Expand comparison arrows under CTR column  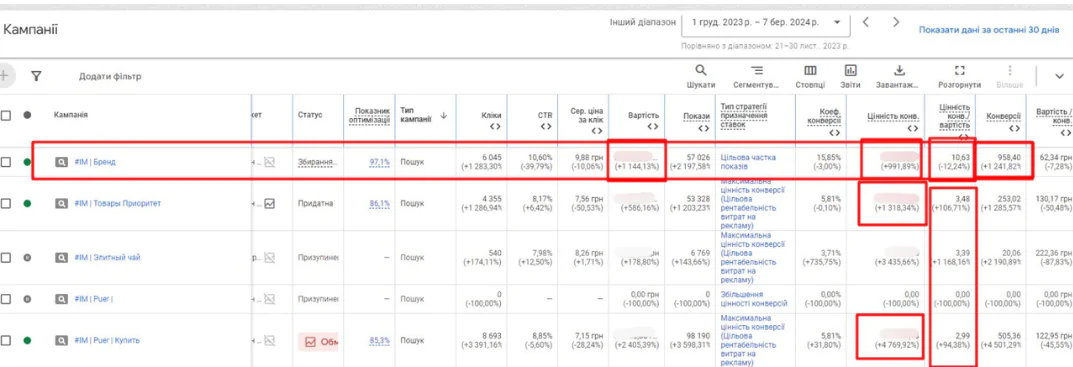545,127
